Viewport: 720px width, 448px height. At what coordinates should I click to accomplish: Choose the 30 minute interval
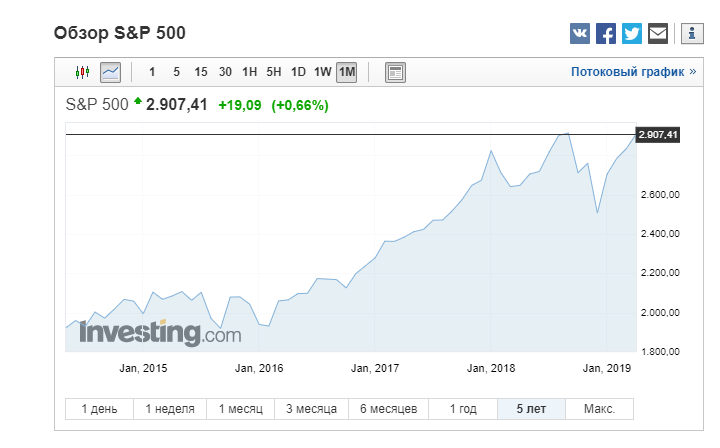[225, 72]
